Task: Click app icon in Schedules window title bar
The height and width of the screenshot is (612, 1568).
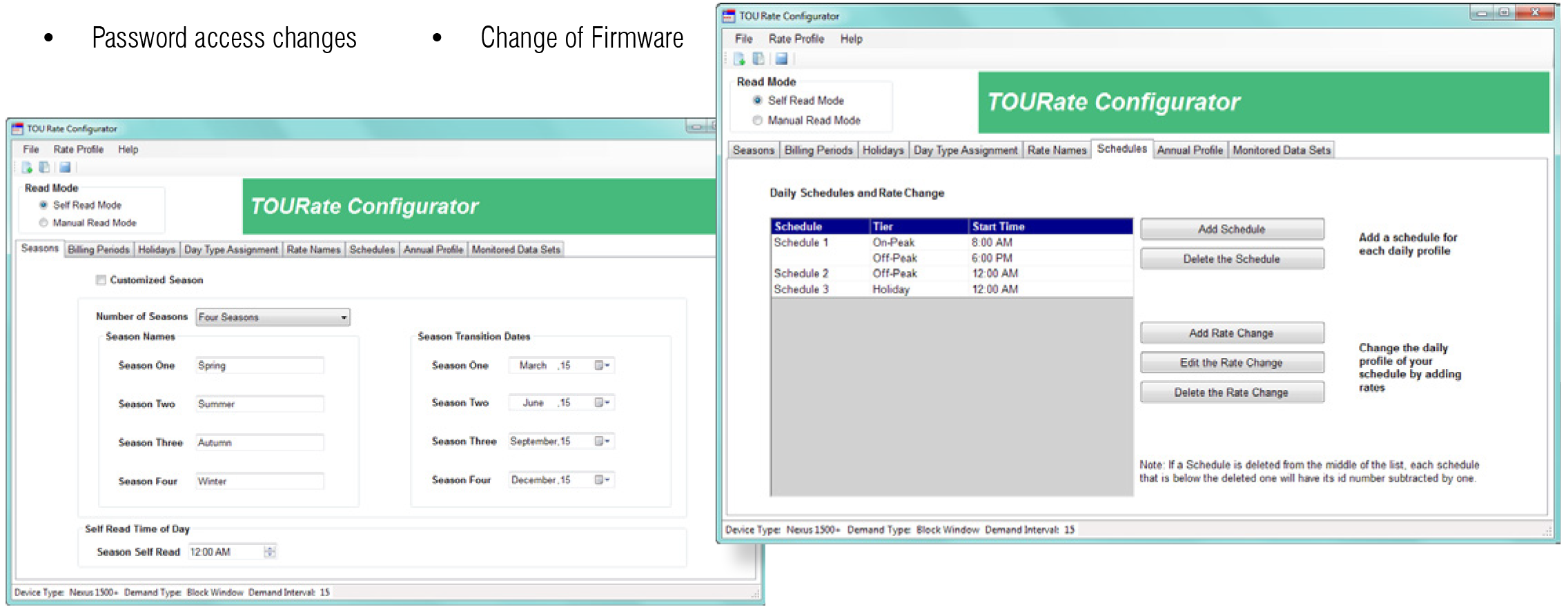Action: 729,15
